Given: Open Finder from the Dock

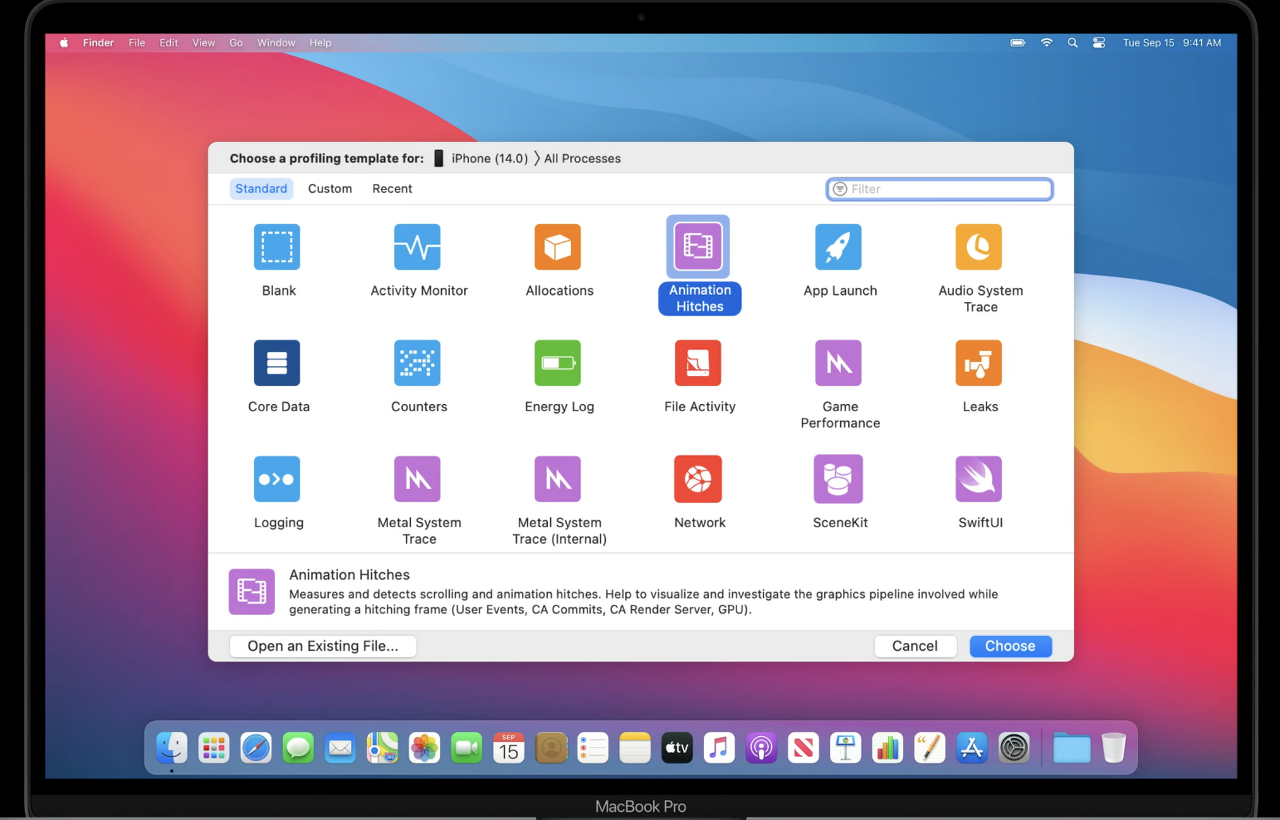Looking at the screenshot, I should point(172,747).
